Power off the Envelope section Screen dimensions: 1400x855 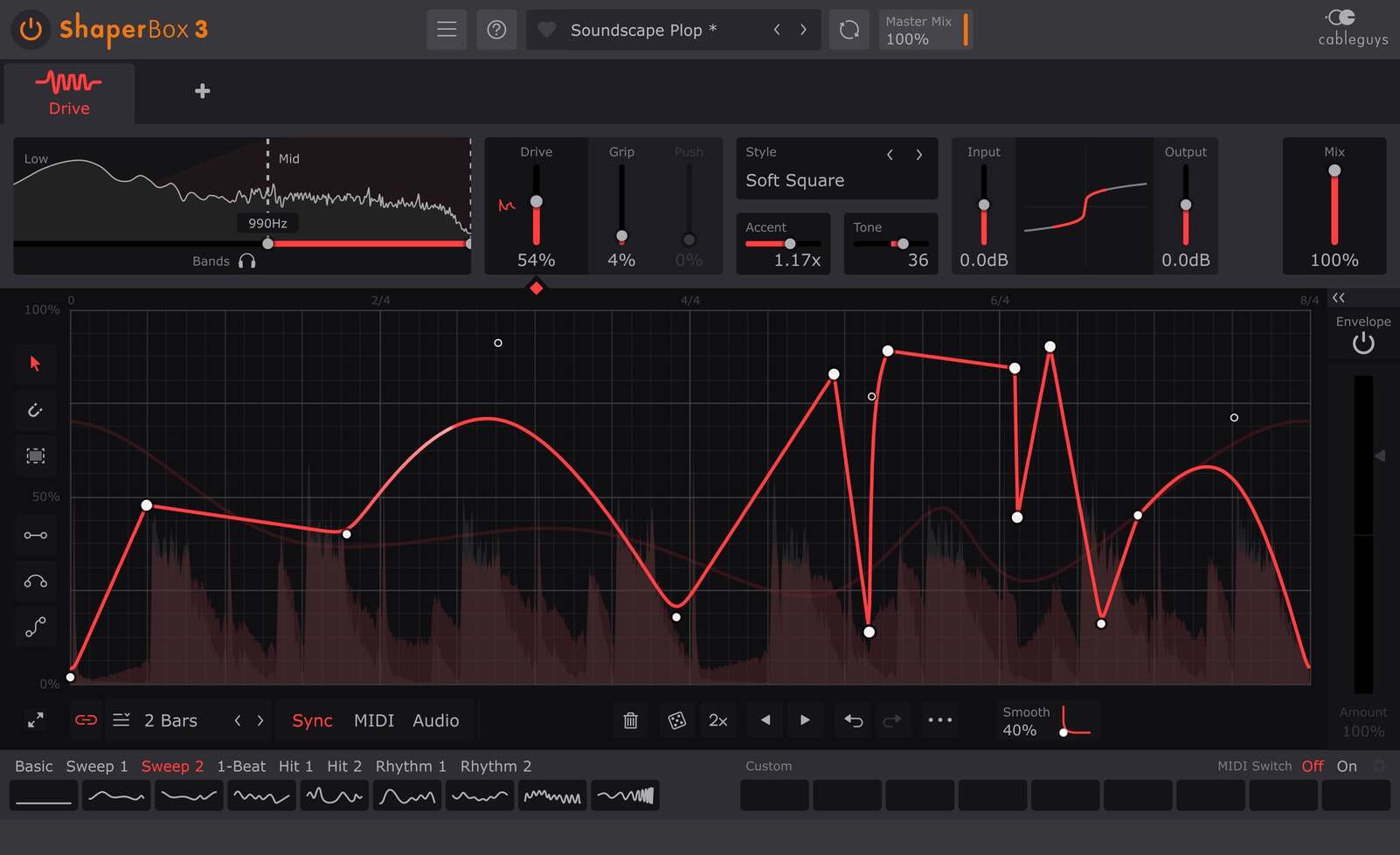click(1363, 343)
